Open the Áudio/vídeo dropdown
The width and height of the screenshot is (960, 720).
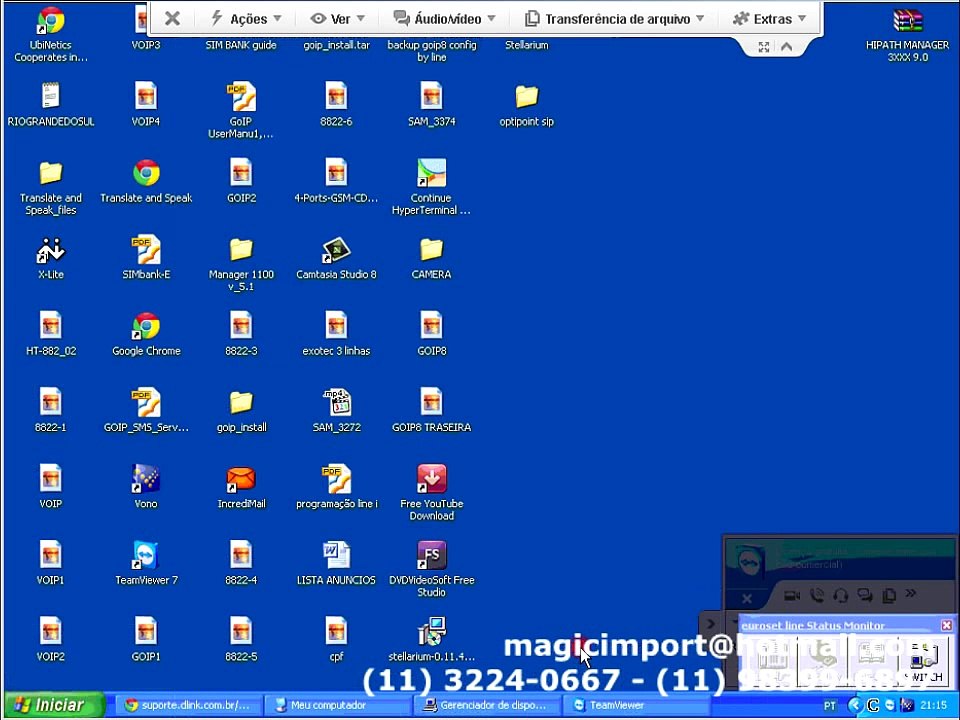coord(444,19)
